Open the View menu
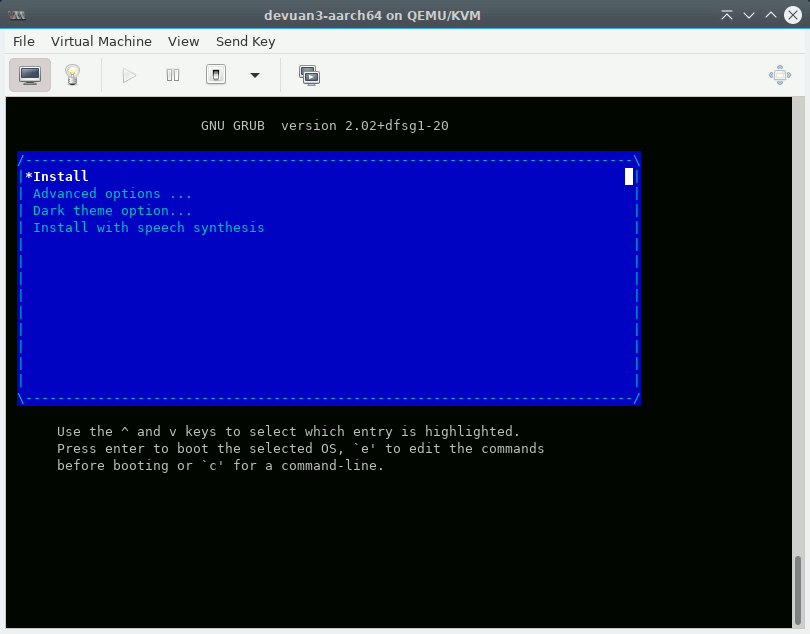The image size is (810, 634). point(183,41)
